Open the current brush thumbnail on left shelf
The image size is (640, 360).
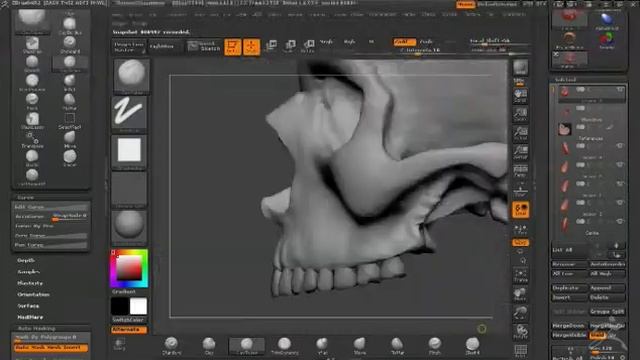[131, 76]
